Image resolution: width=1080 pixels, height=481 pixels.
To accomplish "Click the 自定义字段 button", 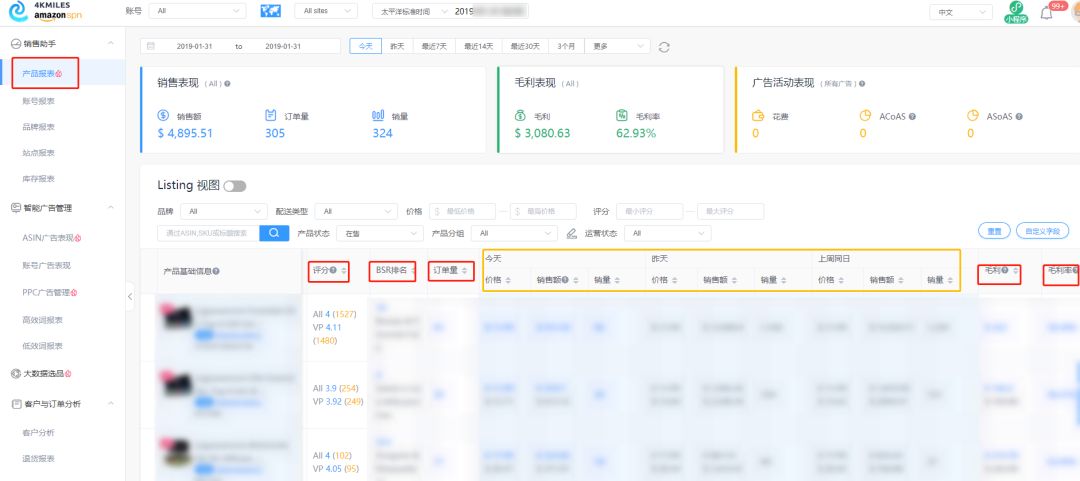I will tap(1042, 231).
